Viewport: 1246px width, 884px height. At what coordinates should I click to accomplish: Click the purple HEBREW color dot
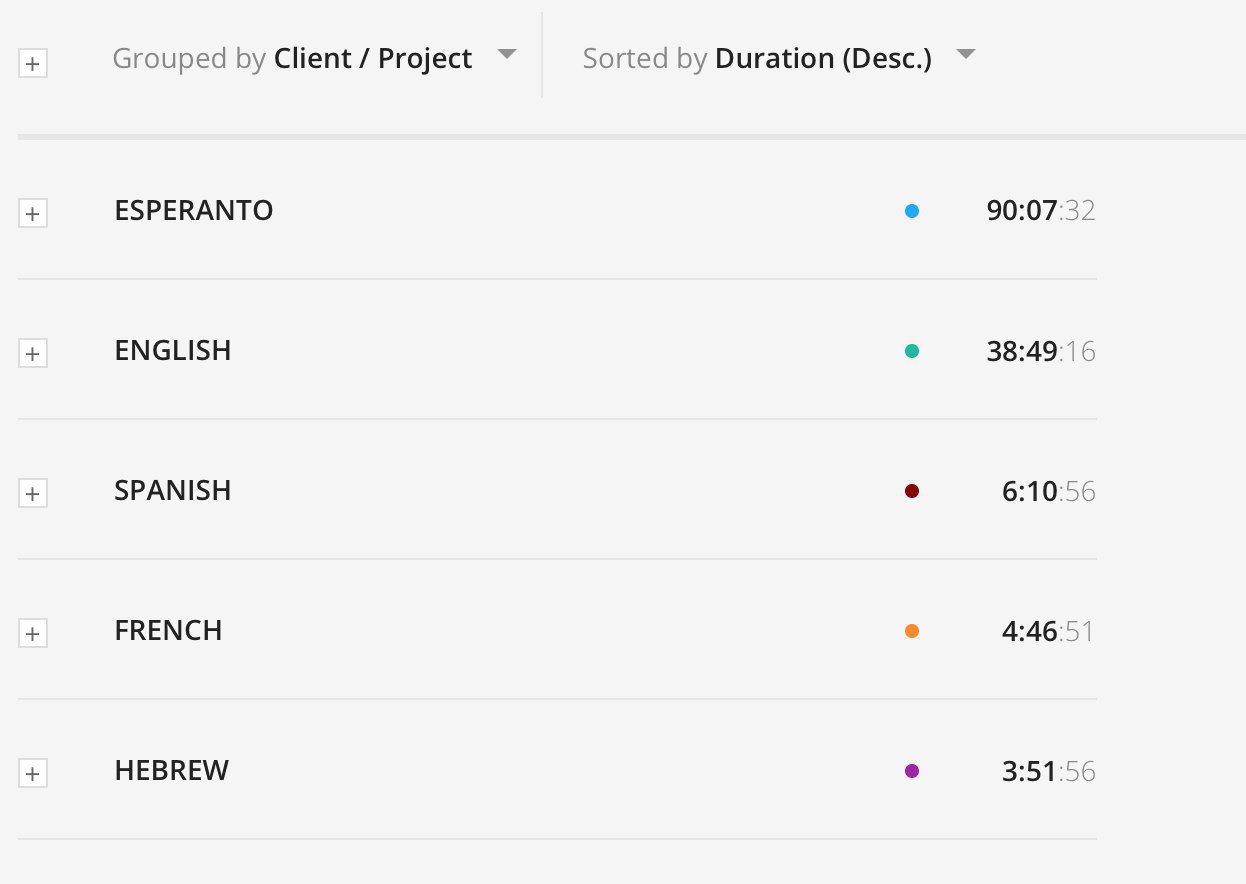tap(911, 771)
